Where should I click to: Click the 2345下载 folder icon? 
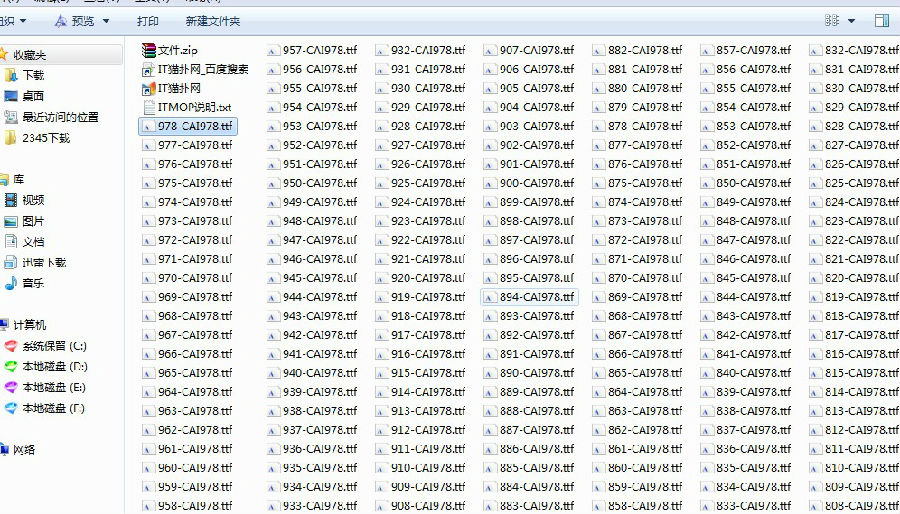[x=11, y=138]
